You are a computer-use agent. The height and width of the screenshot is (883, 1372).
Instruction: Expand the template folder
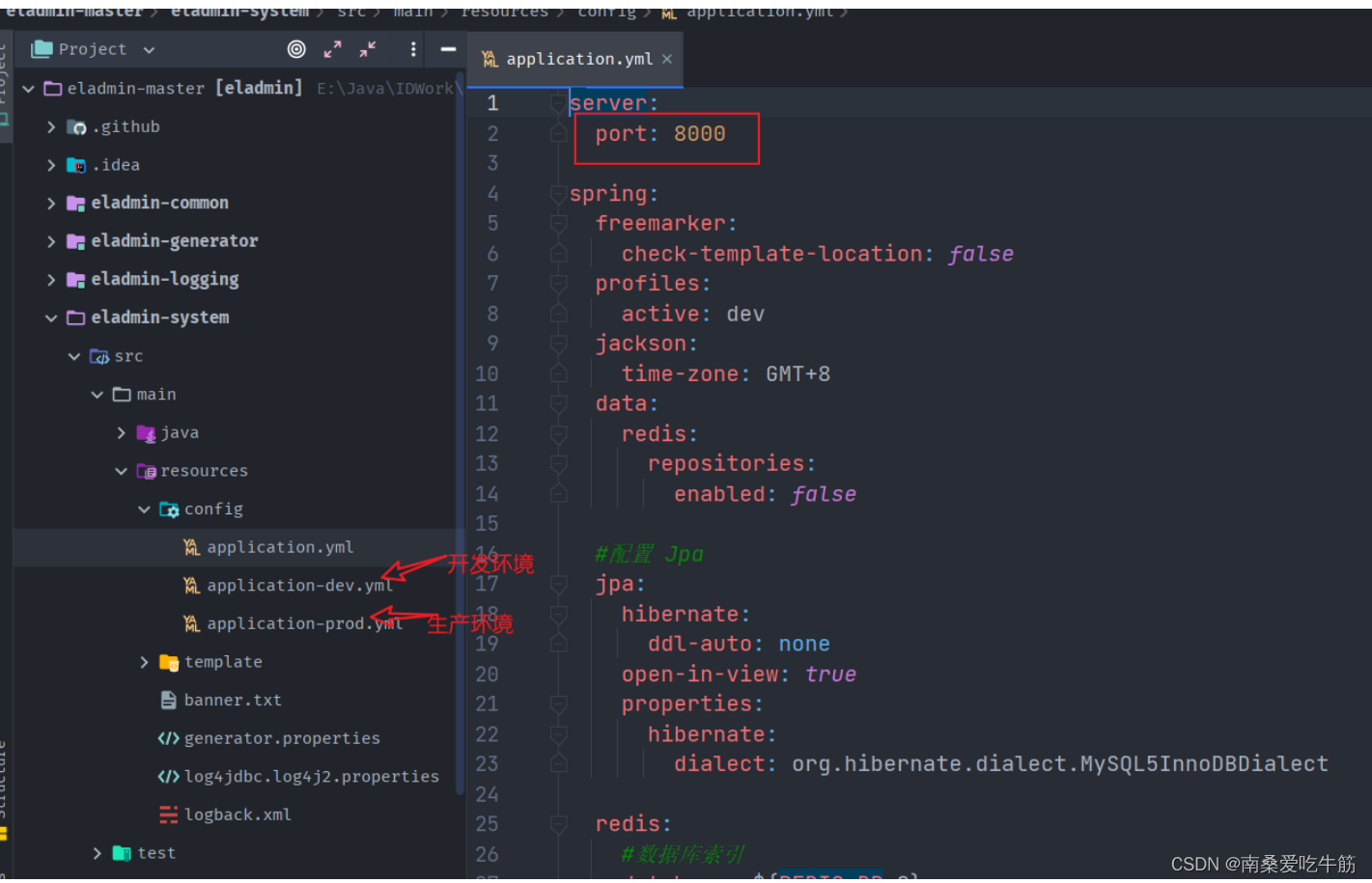[x=144, y=662]
